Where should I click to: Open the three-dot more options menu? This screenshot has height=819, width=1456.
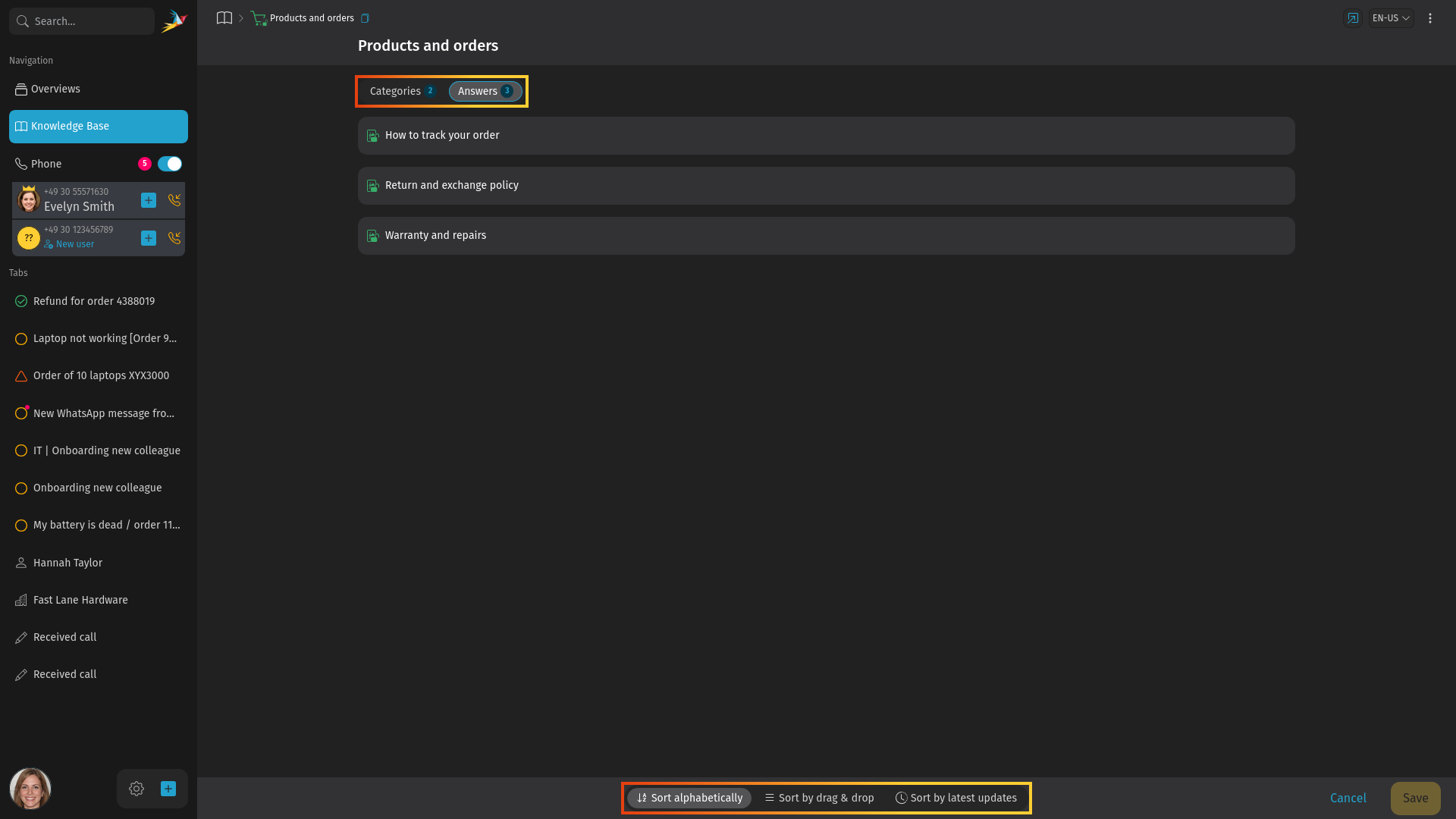tap(1430, 18)
